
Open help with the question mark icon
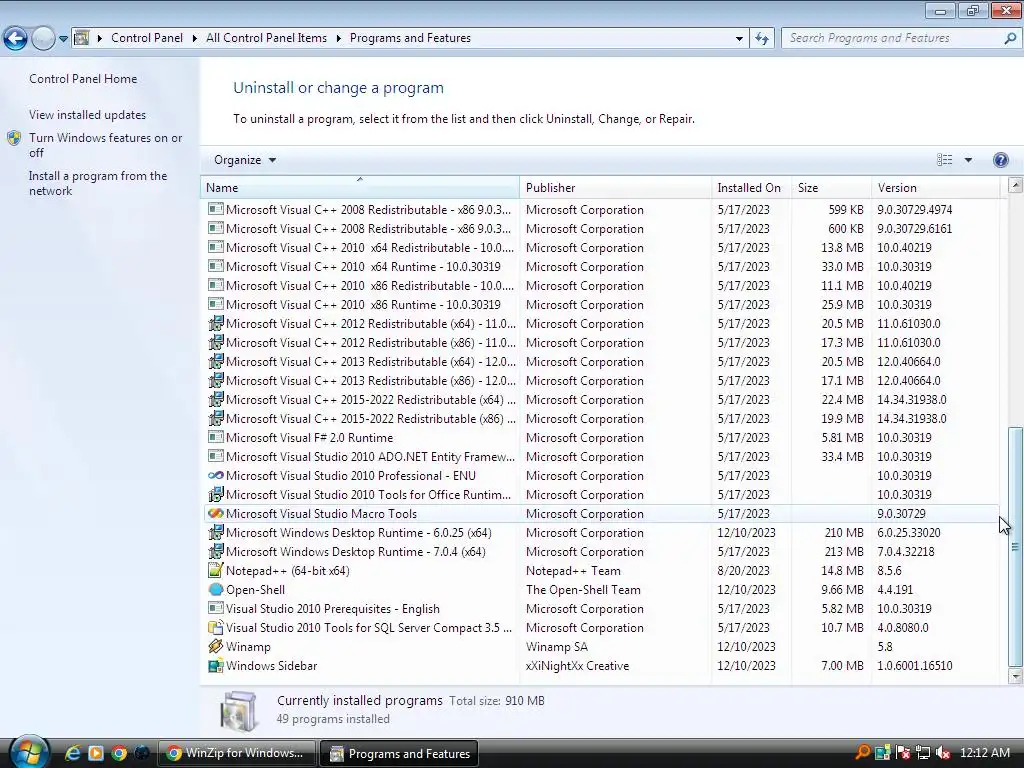click(1000, 160)
